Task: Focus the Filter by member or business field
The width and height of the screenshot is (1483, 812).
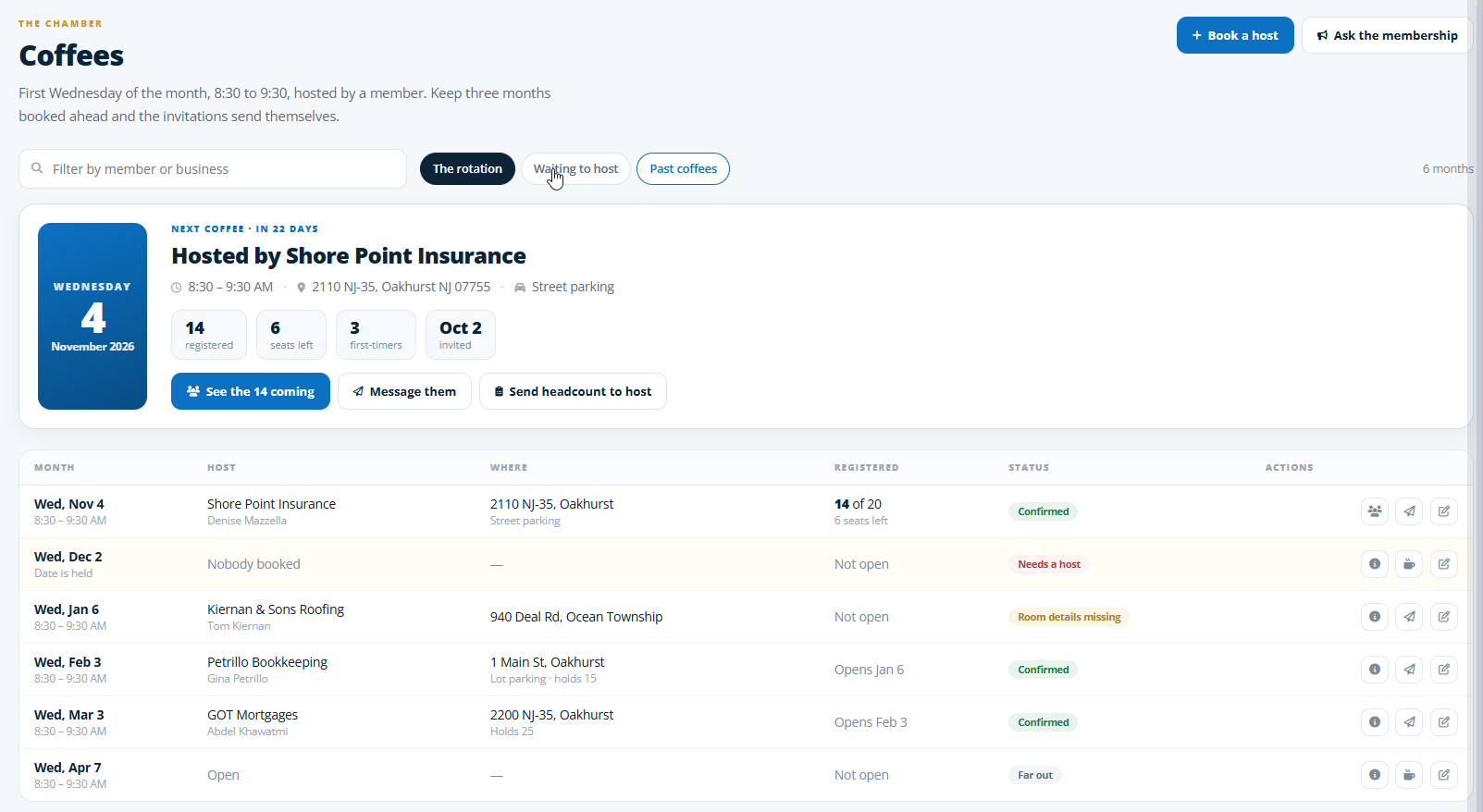Action: click(213, 169)
